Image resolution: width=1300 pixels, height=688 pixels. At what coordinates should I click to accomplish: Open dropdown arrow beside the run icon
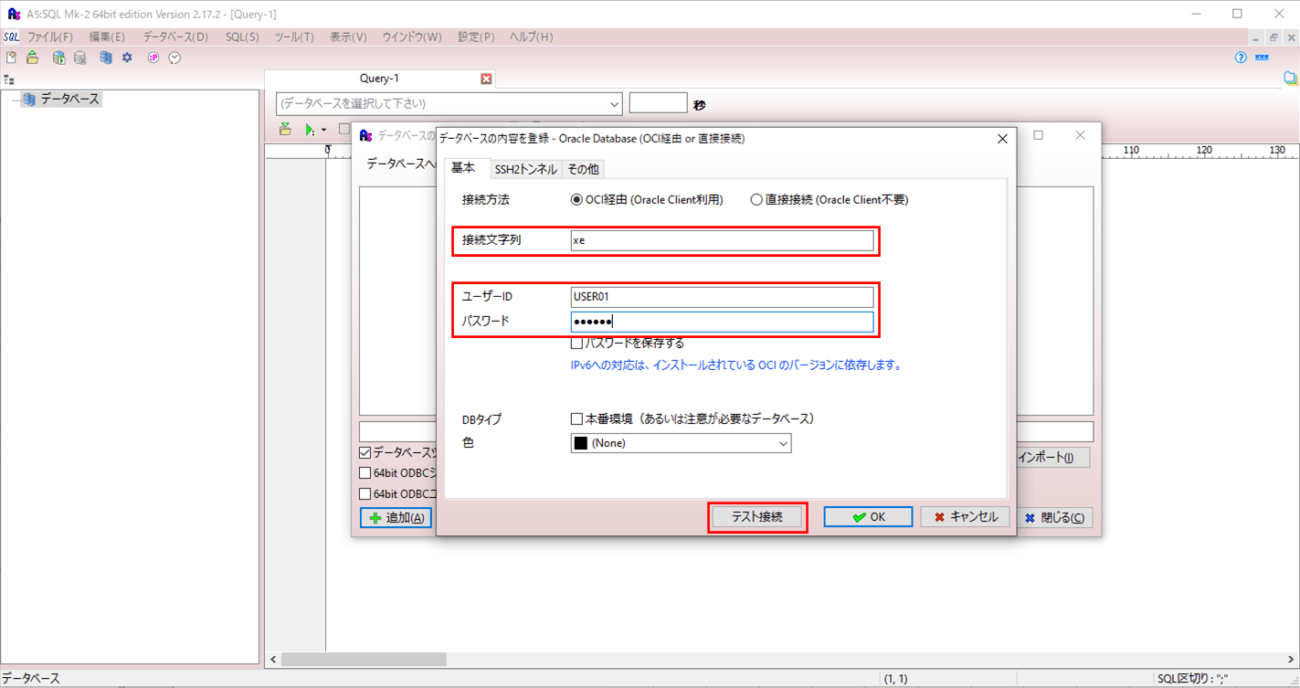pos(324,131)
